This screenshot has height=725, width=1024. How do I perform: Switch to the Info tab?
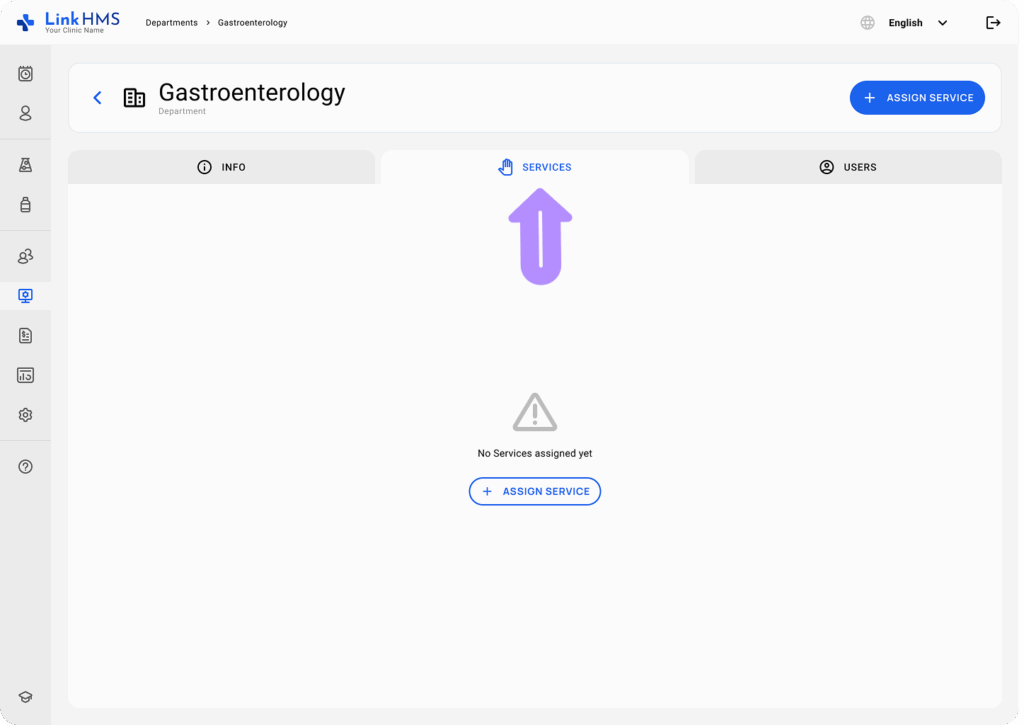(x=222, y=167)
